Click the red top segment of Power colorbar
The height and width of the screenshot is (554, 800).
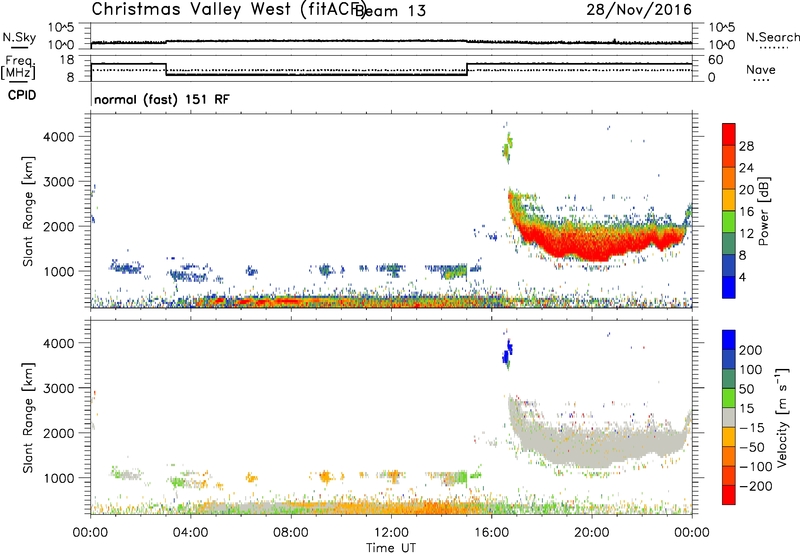729,135
